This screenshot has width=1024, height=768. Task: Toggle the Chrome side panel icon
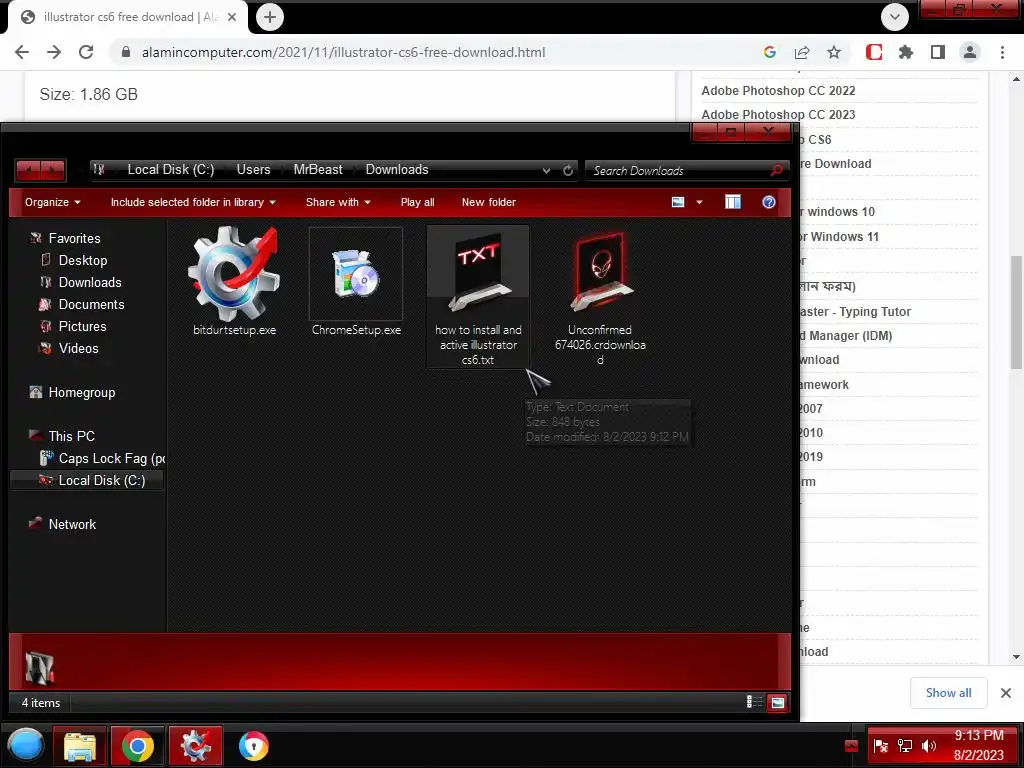[x=938, y=52]
